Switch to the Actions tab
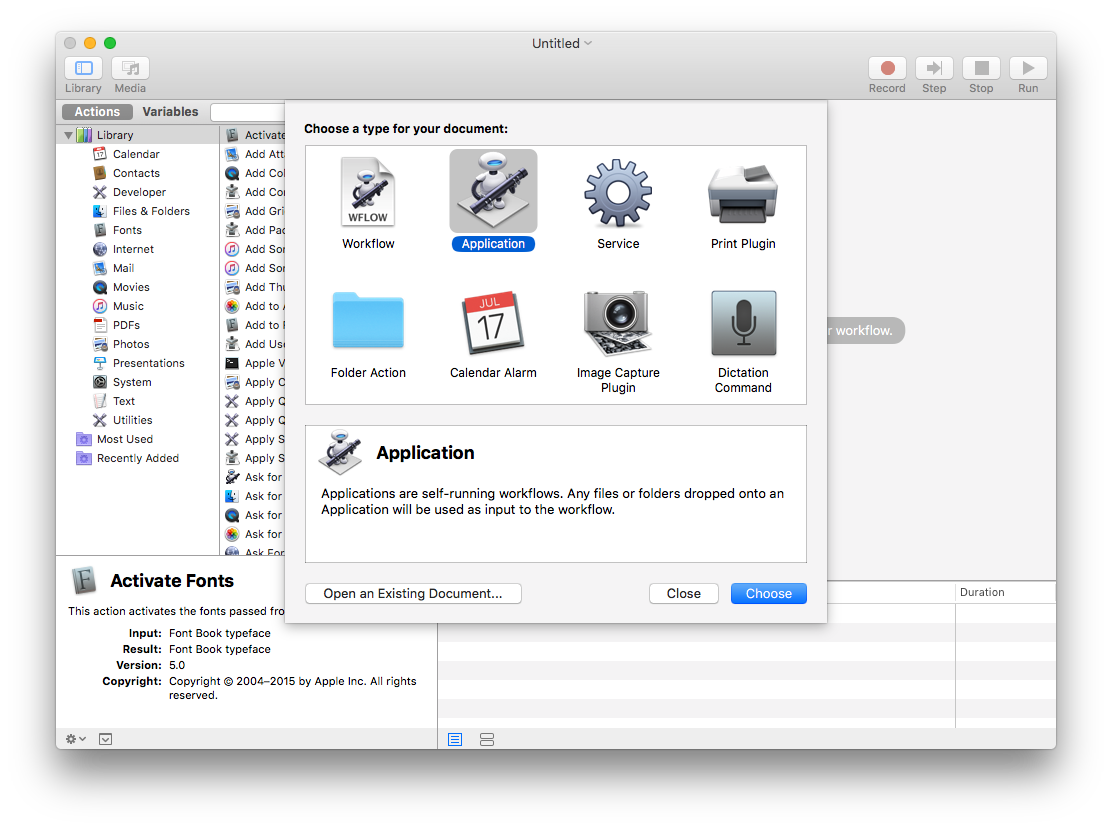 coord(97,112)
